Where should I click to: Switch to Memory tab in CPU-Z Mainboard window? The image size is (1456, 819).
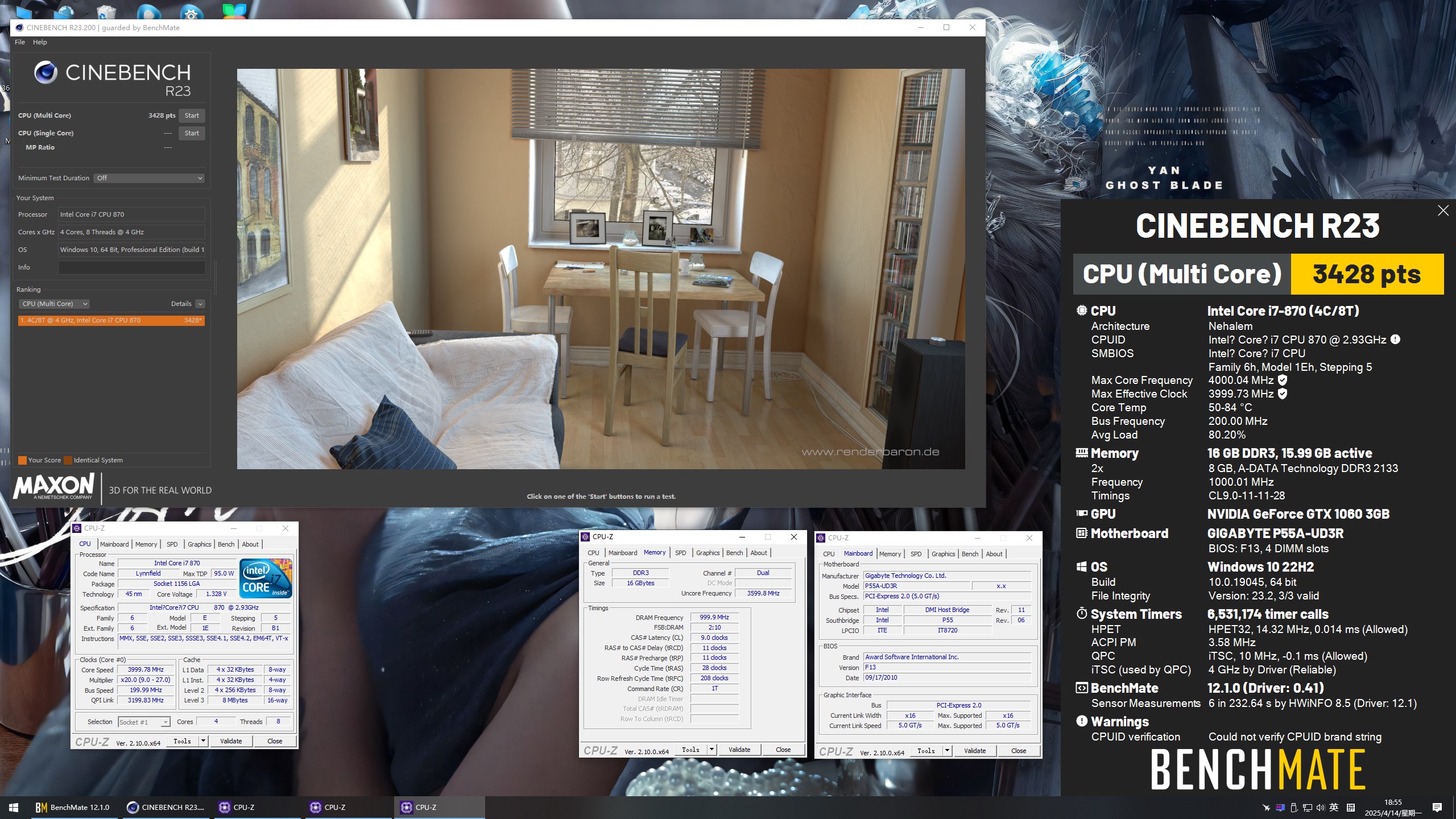(890, 554)
